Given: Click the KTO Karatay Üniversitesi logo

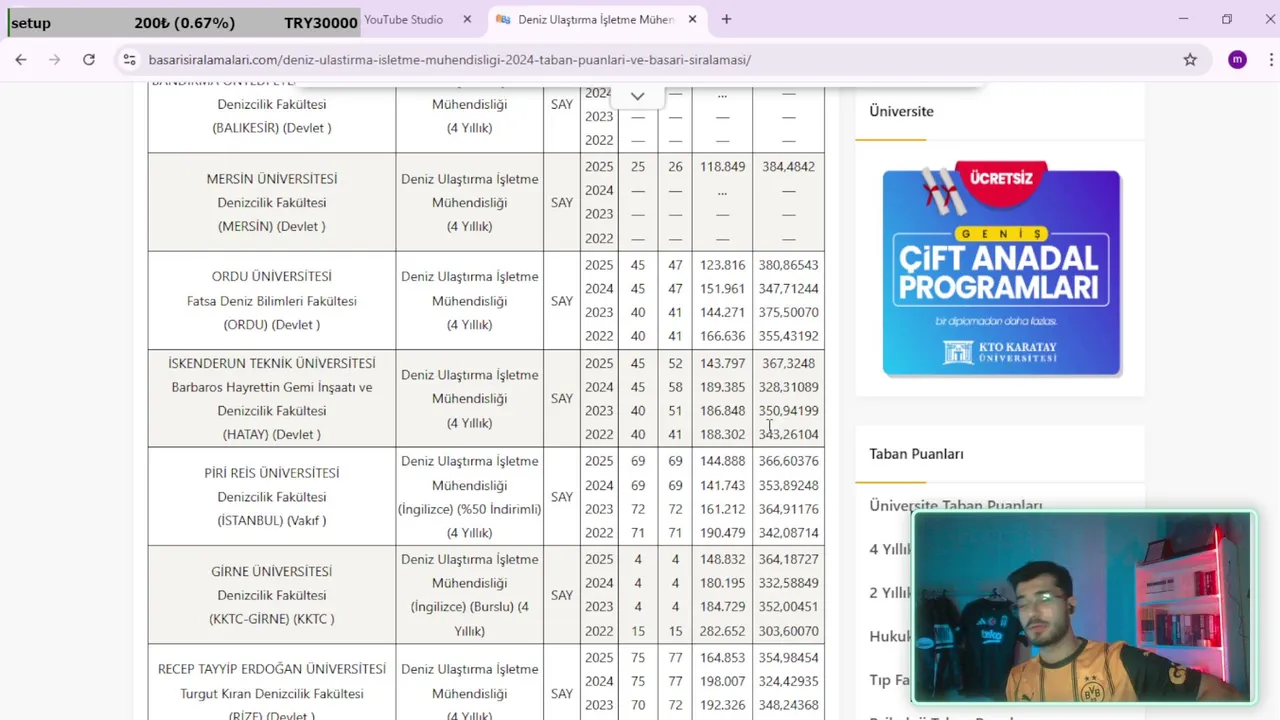Looking at the screenshot, I should coord(1001,352).
